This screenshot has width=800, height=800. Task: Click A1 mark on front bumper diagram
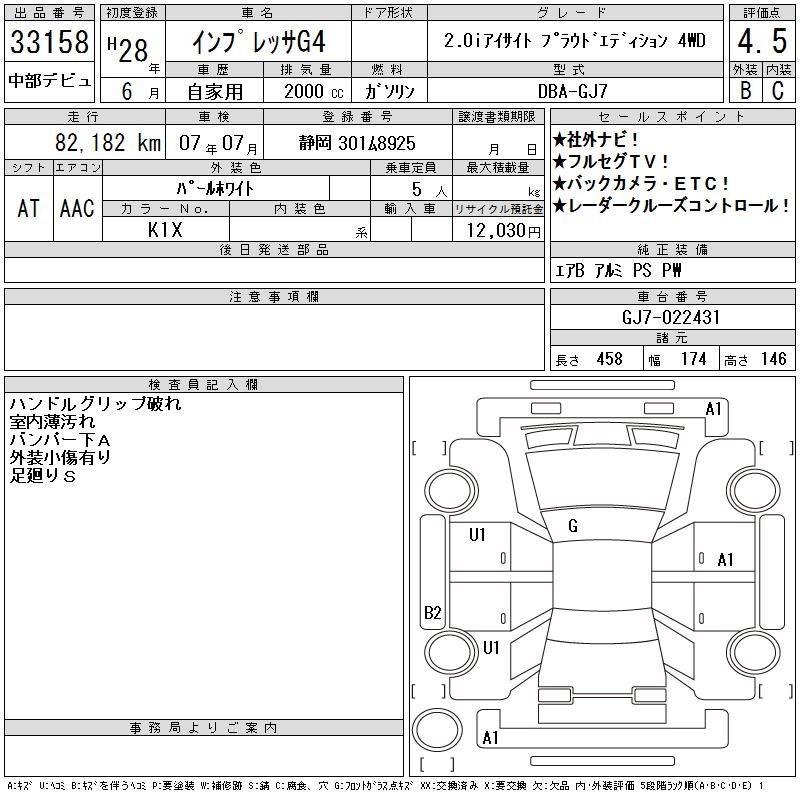coord(713,409)
